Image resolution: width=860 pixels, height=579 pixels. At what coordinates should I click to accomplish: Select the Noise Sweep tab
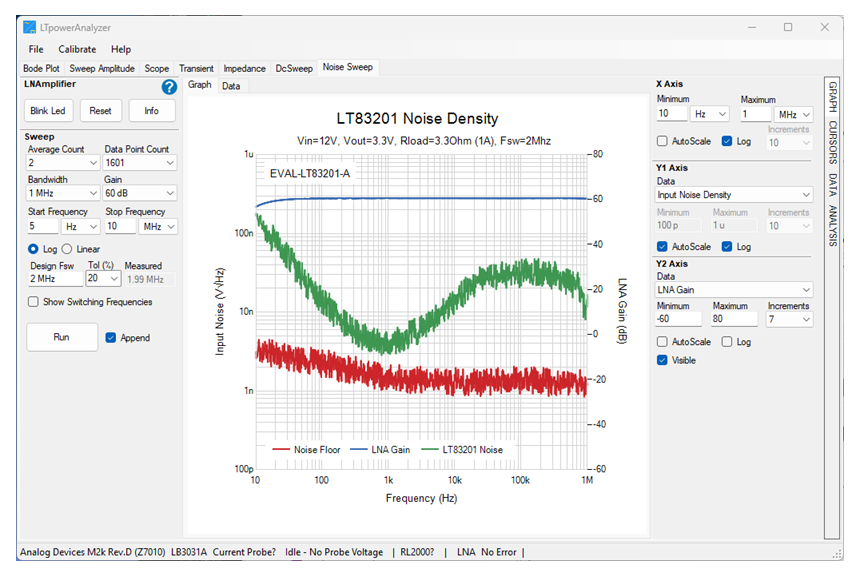click(x=348, y=67)
